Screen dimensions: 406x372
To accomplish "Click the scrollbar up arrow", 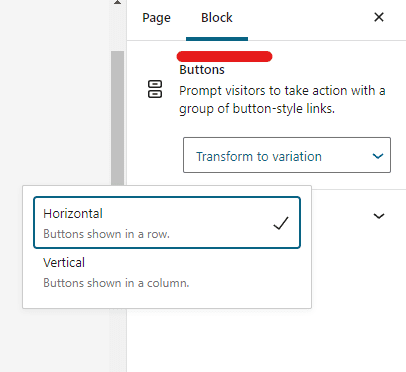I will click(117, 3).
